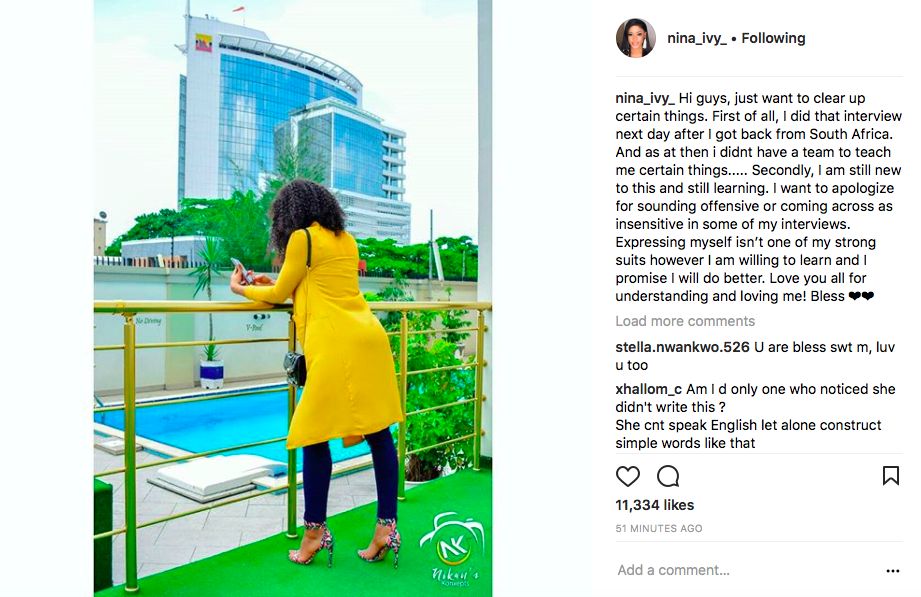The image size is (921, 597).
Task: Open the three-dot more options menu
Action: click(x=893, y=571)
